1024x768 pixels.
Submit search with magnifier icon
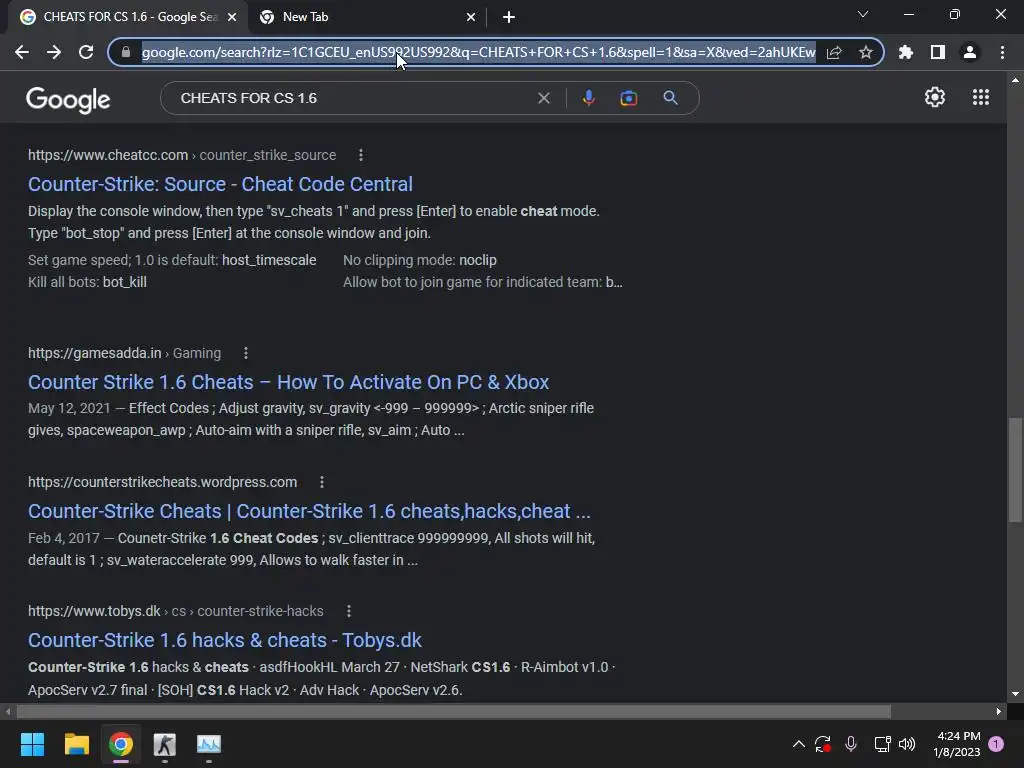coord(670,98)
